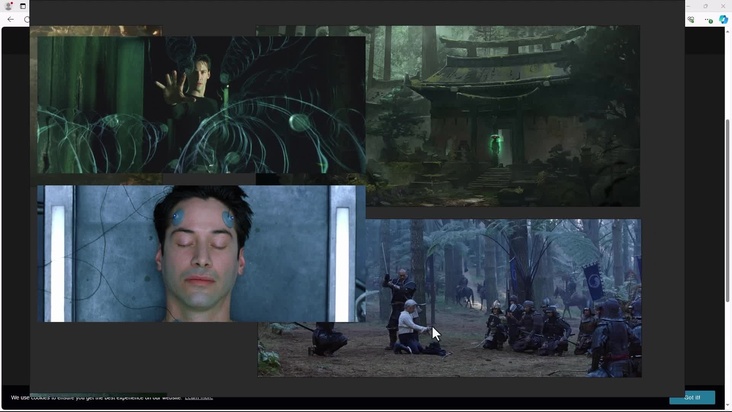This screenshot has width=732, height=412.
Task: Open the browser settings and more menu
Action: [709, 20]
